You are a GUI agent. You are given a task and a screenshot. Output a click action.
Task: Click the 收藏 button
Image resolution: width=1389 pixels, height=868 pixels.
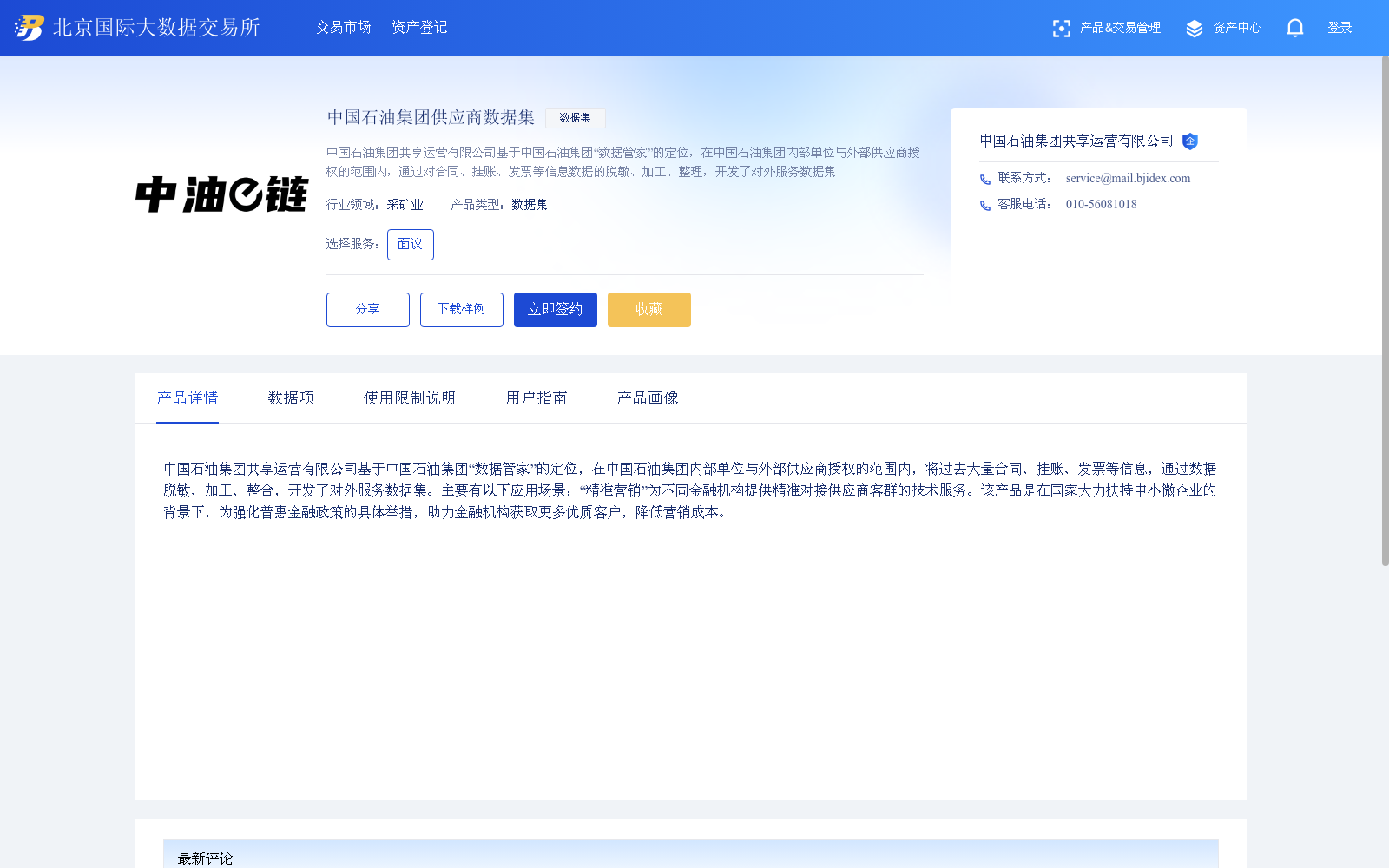(649, 310)
